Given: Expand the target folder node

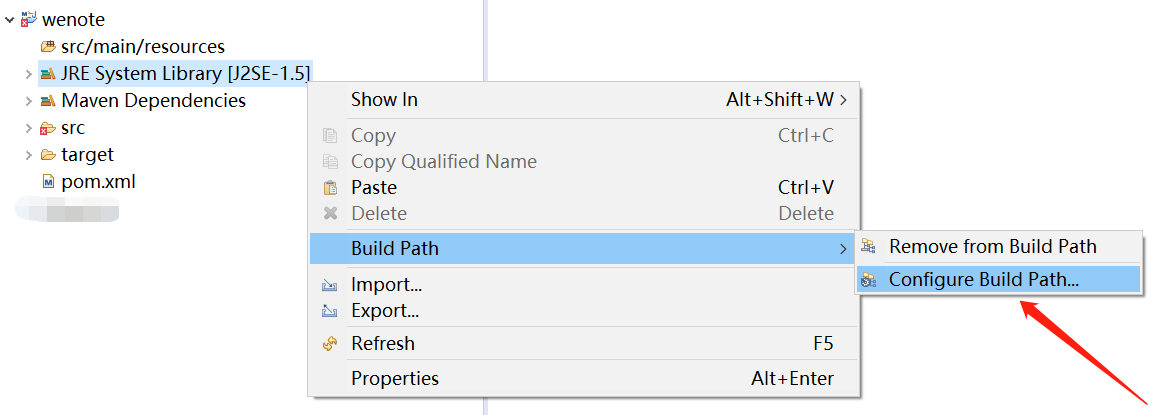Looking at the screenshot, I should [28, 155].
